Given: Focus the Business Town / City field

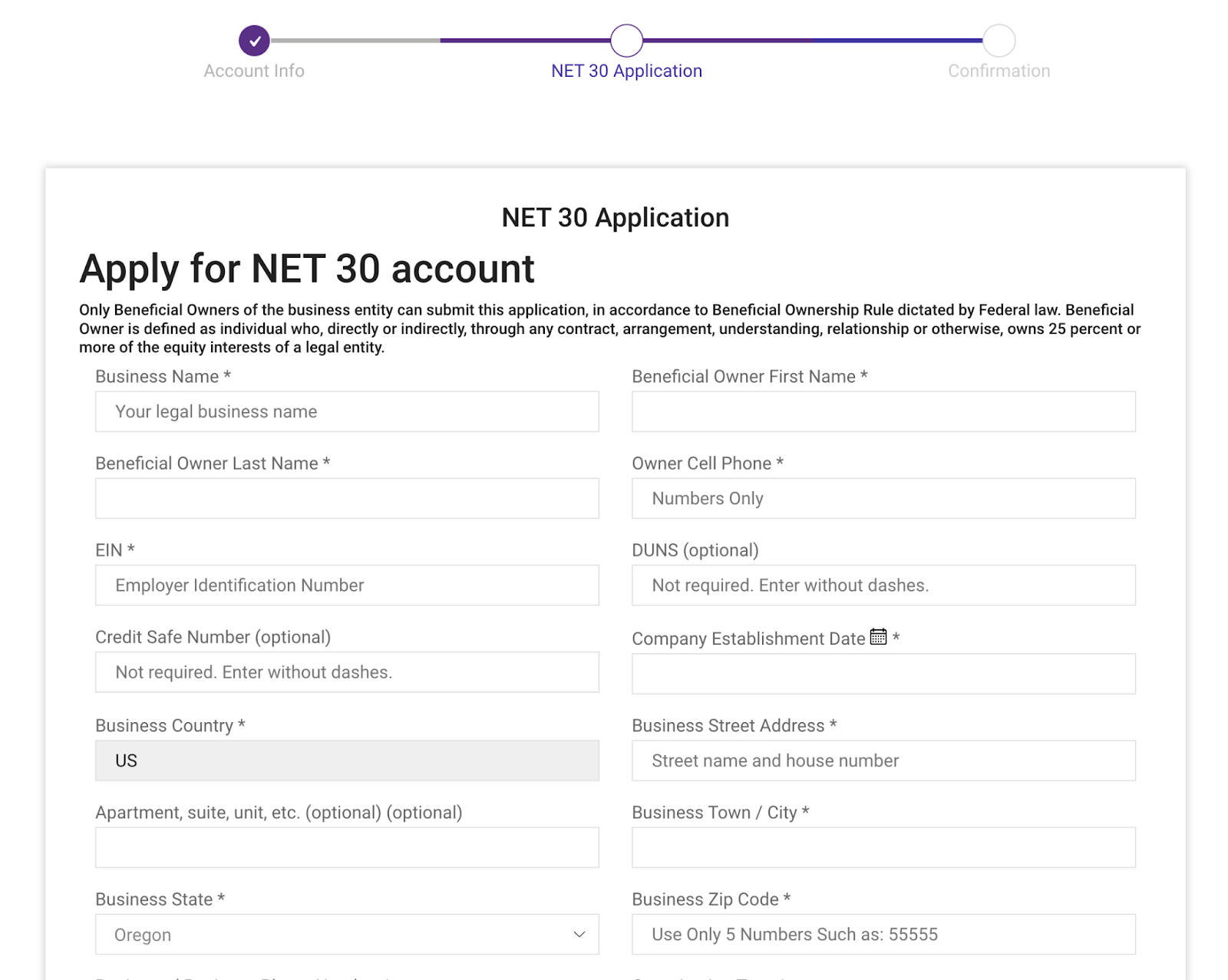Looking at the screenshot, I should pos(883,847).
